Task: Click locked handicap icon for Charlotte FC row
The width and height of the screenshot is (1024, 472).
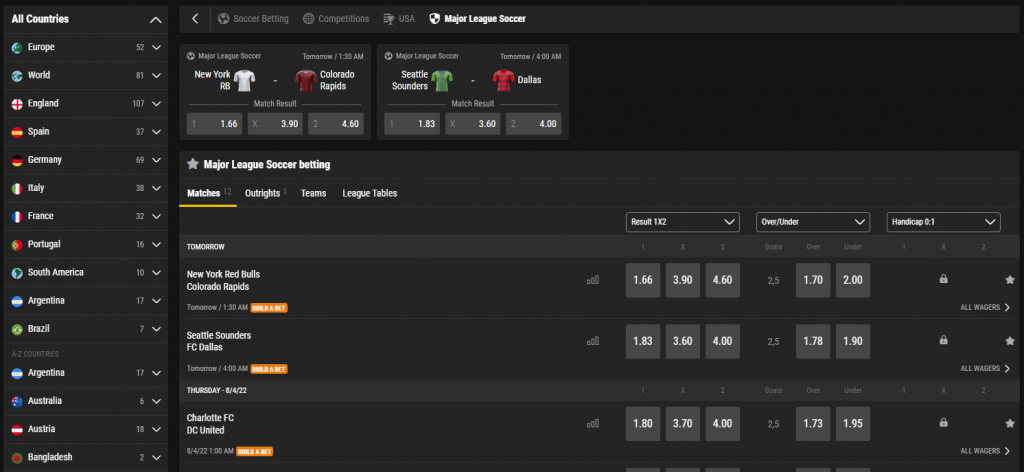Action: tap(943, 422)
